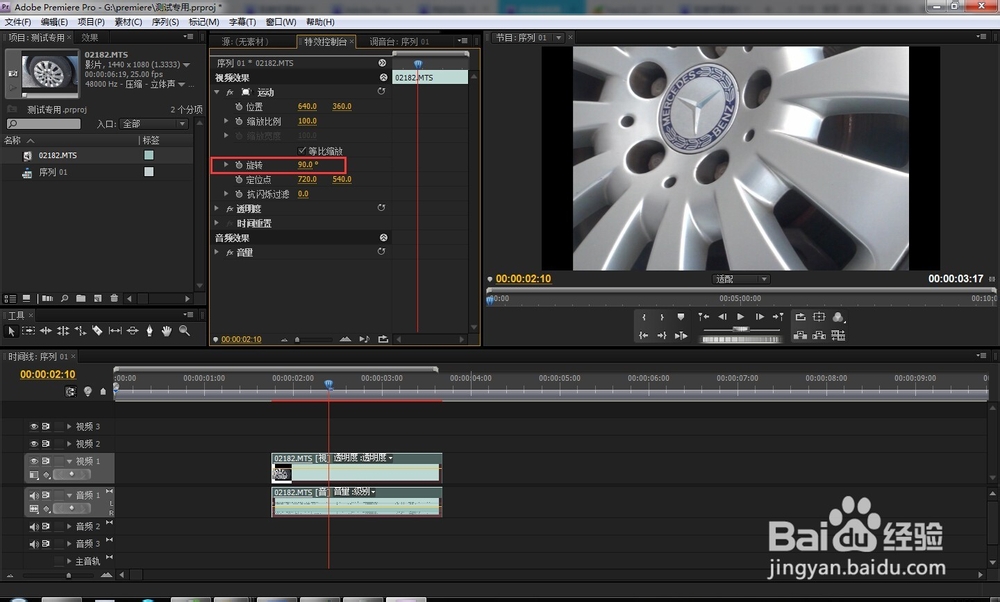
Task: Select the Rate Stretch tool
Action: tap(80, 331)
